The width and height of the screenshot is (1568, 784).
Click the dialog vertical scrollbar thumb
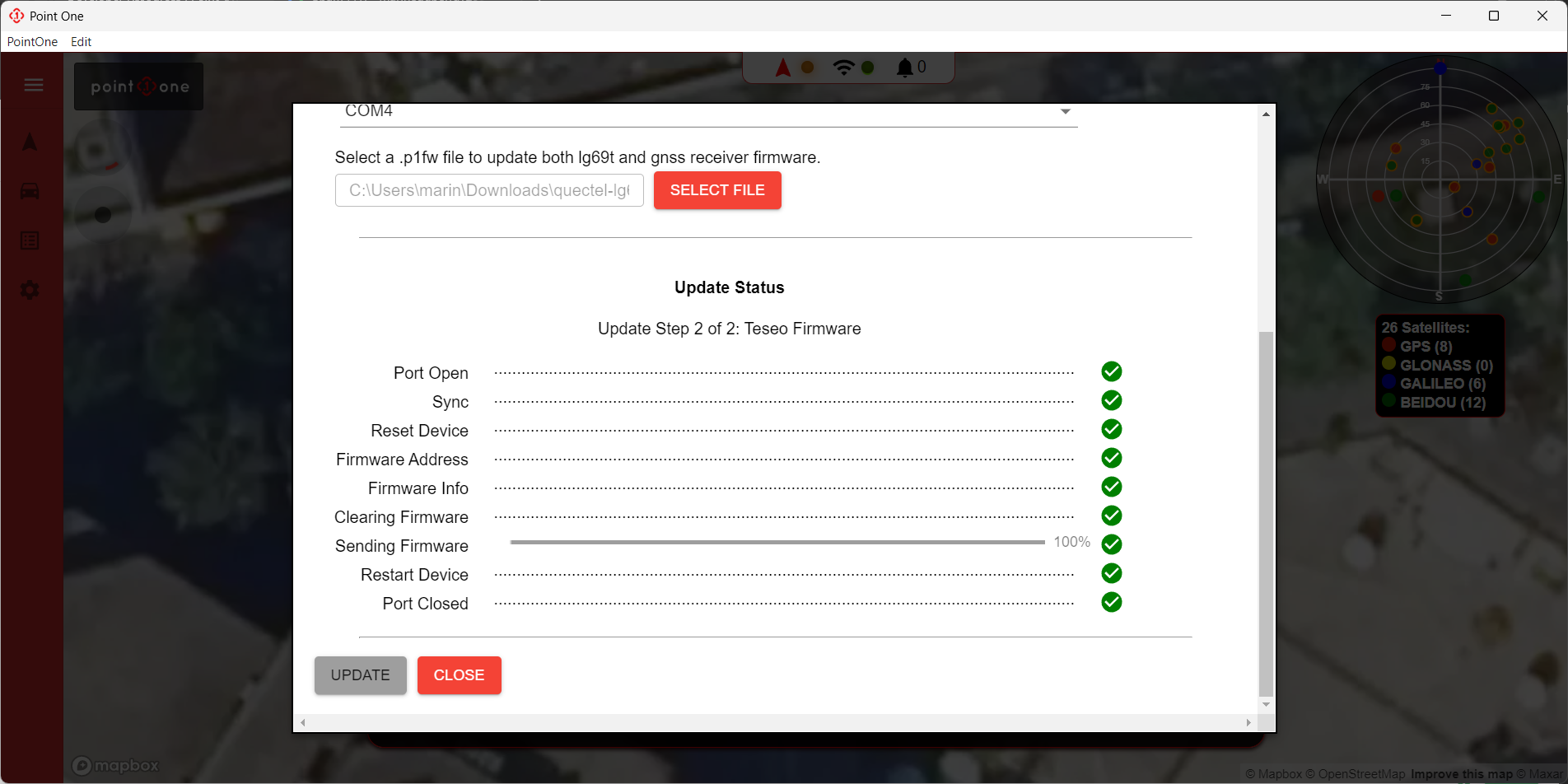[x=1266, y=514]
